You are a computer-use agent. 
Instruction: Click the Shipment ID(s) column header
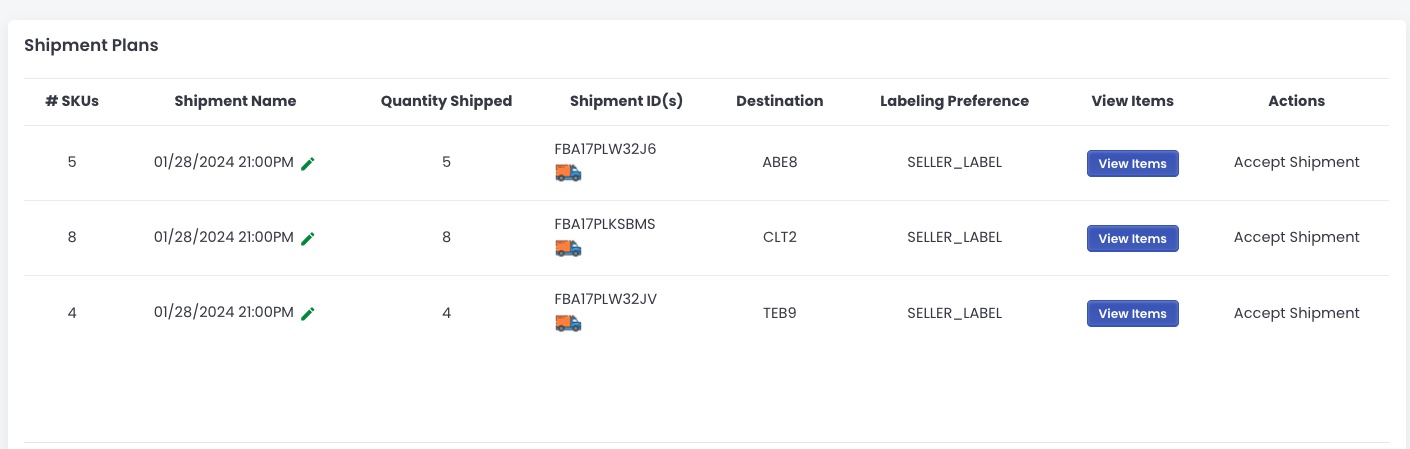[x=626, y=101]
